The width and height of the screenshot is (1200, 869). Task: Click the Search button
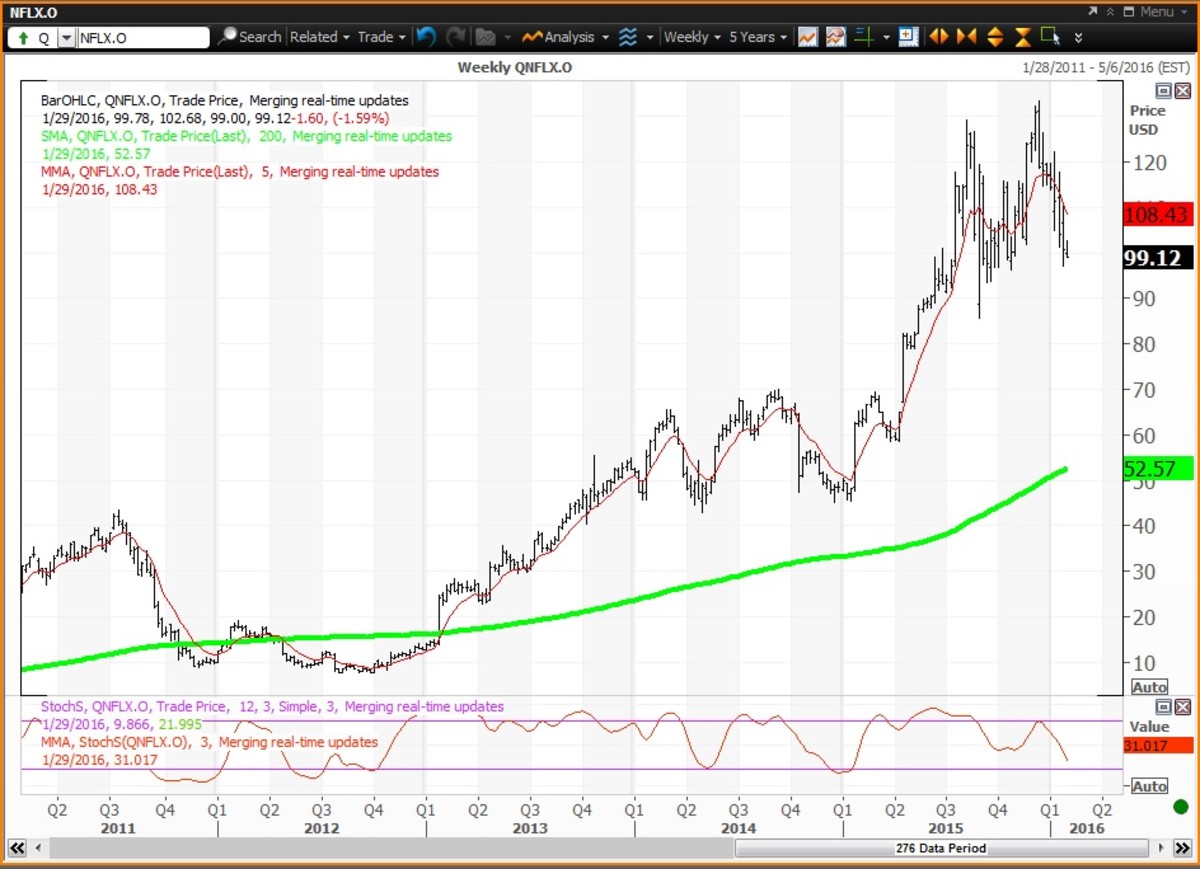point(250,37)
